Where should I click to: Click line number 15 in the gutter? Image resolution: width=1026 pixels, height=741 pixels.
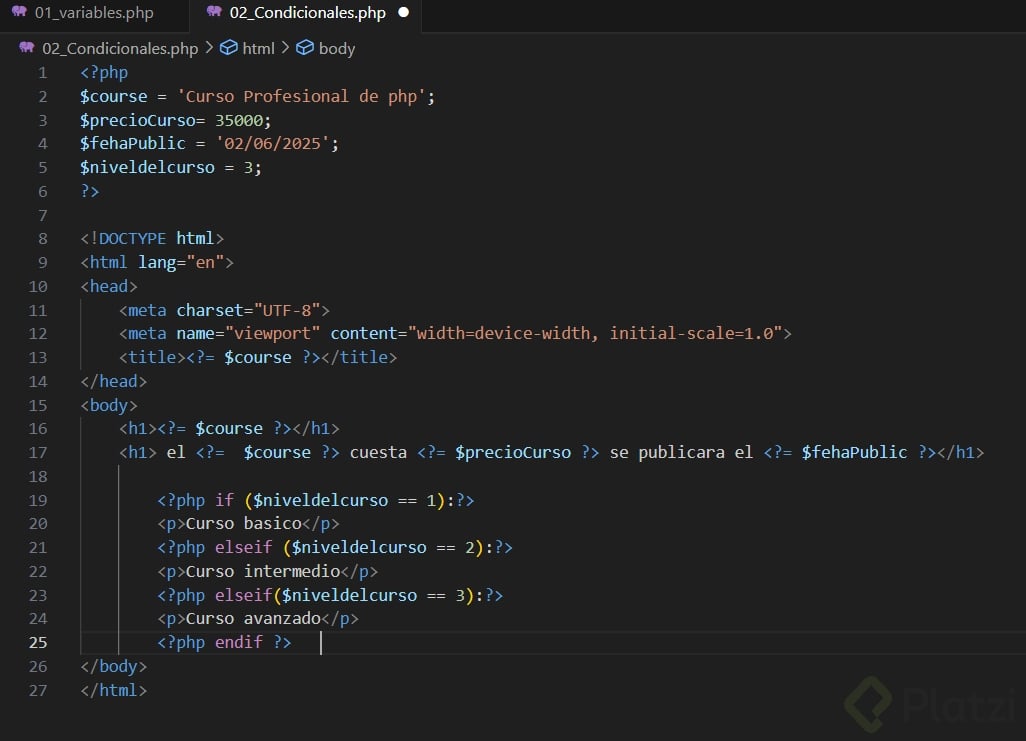[x=38, y=406]
